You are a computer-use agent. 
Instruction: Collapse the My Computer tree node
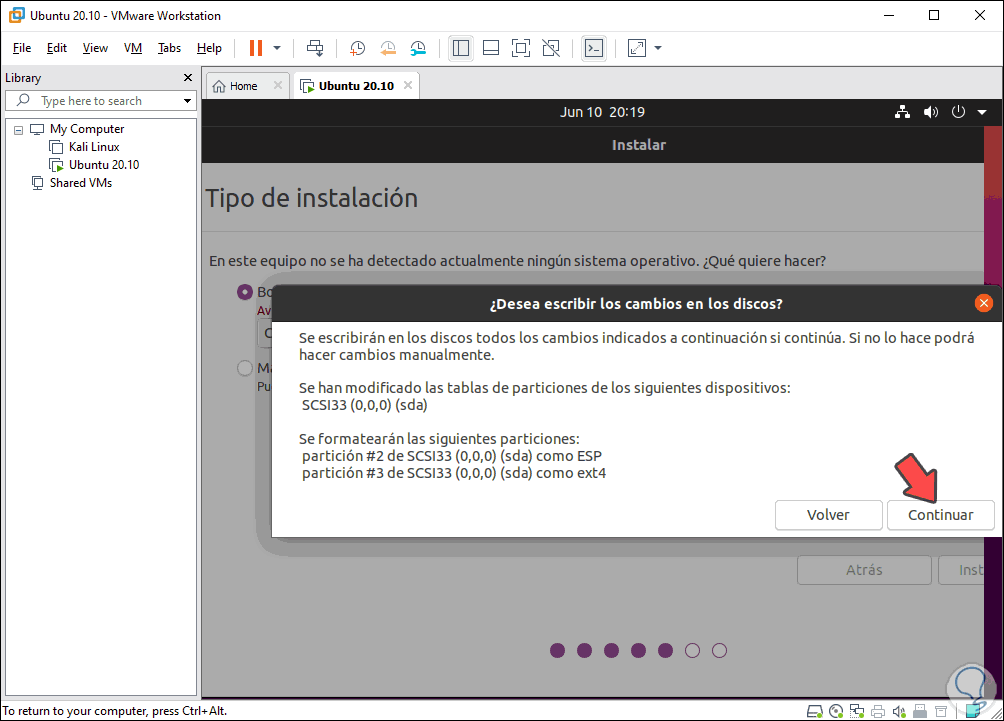(19, 130)
